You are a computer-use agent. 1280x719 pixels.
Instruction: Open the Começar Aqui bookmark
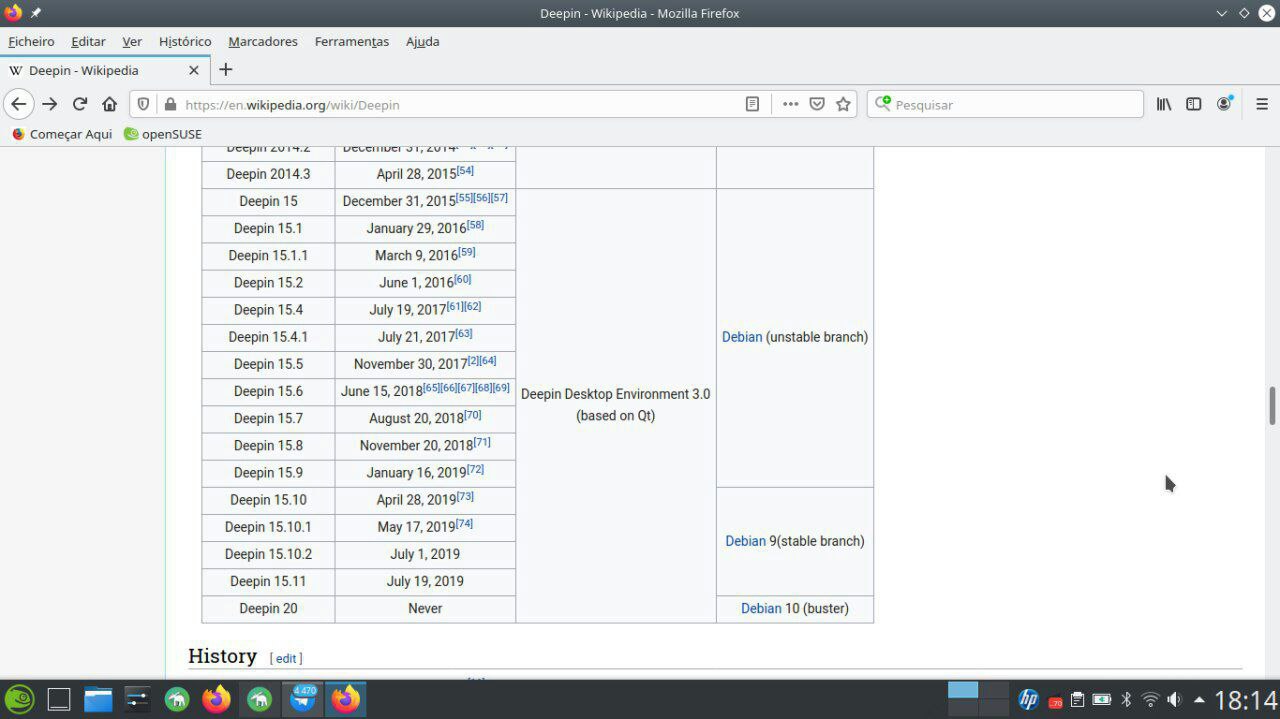(62, 134)
